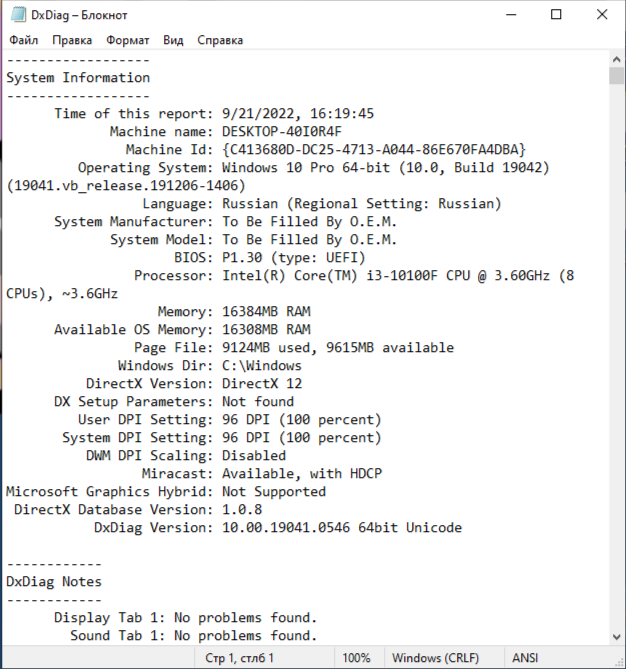Click the scrollbar up arrow
Image resolution: width=626 pixels, height=669 pixels.
click(616, 59)
